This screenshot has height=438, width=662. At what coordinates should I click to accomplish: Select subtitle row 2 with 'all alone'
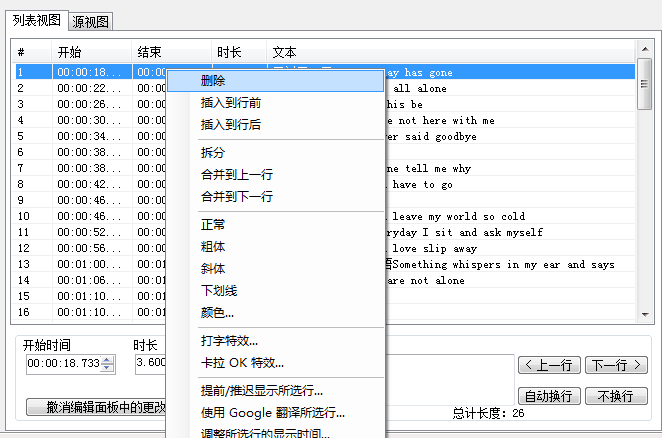(x=324, y=88)
